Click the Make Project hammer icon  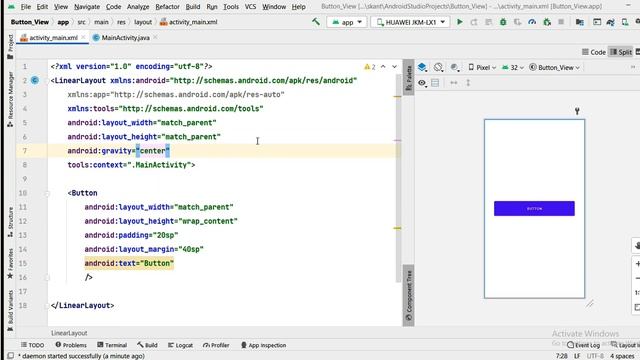pyautogui.click(x=316, y=22)
